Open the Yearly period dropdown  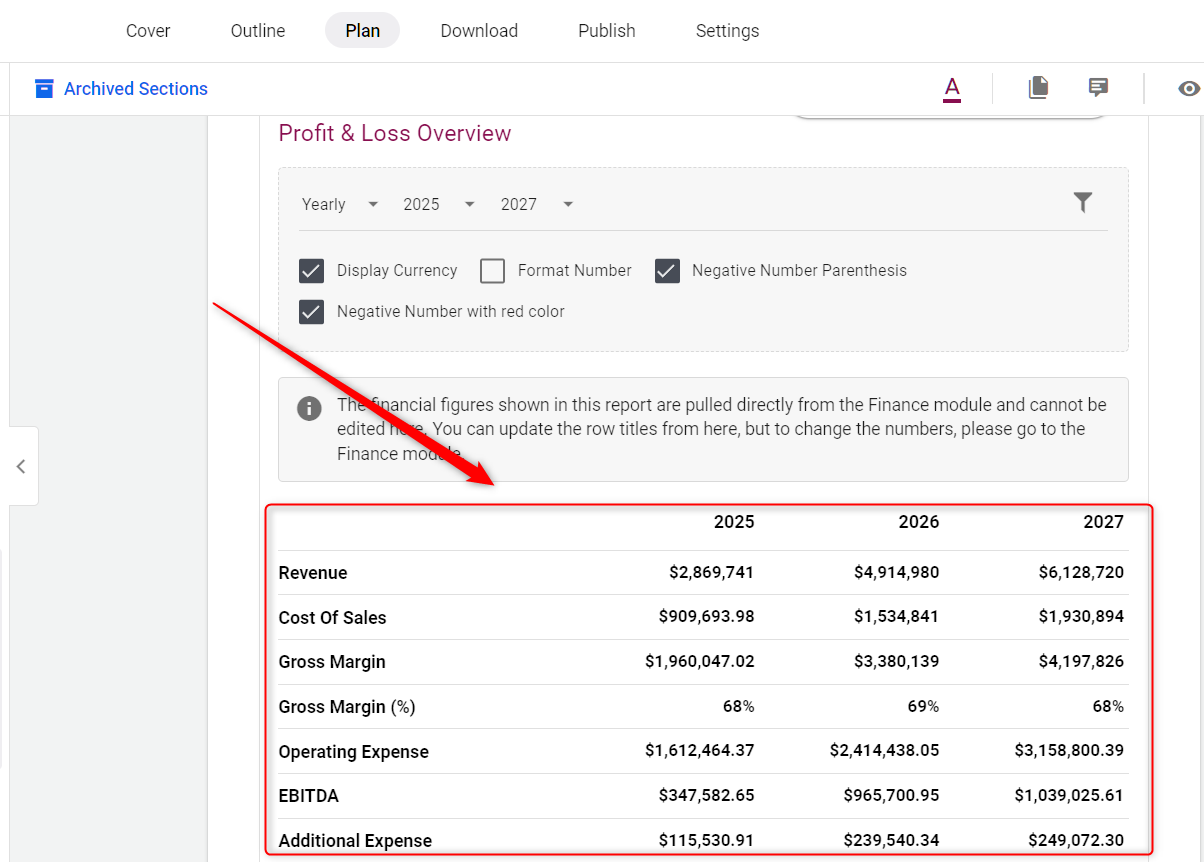(x=340, y=204)
